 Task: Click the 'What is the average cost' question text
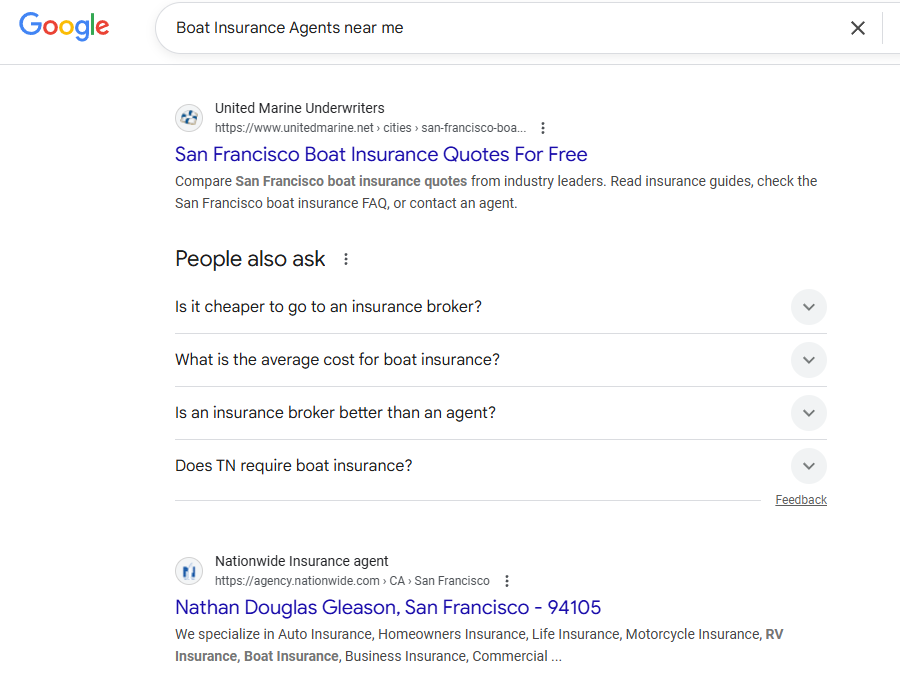pos(337,360)
